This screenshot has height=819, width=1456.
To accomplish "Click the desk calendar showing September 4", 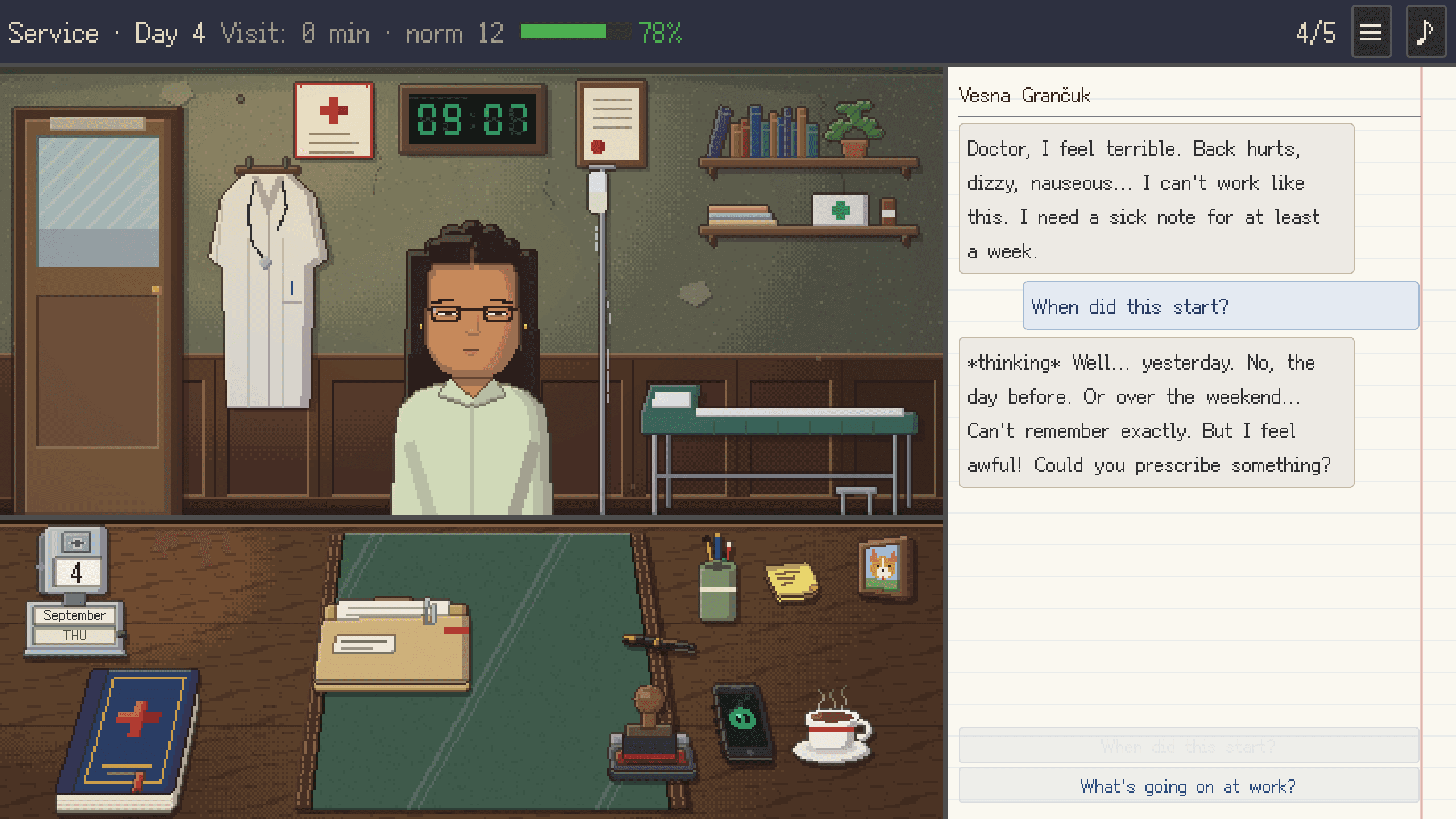I will click(75, 591).
